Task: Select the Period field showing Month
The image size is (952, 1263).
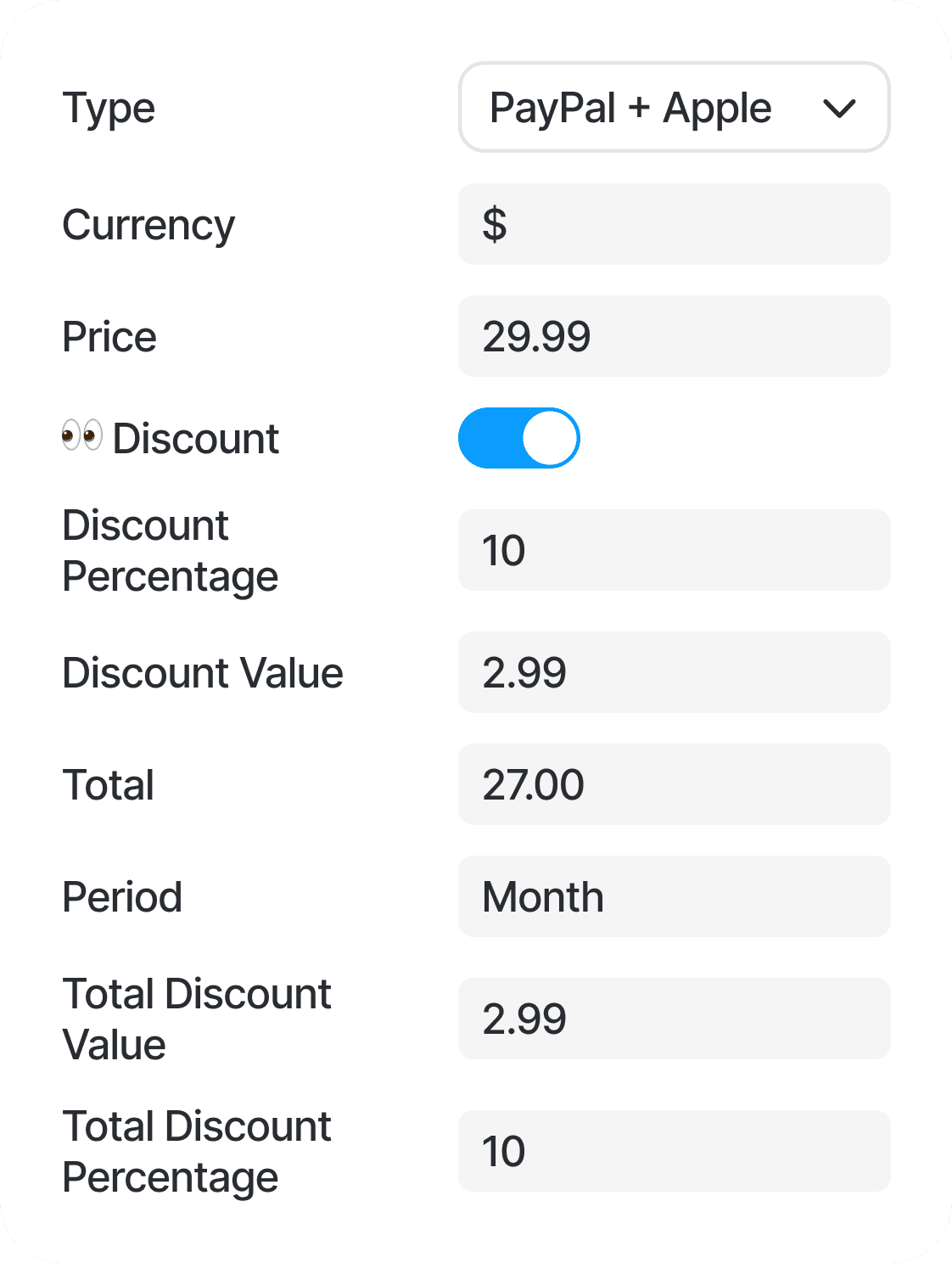Action: tap(675, 896)
